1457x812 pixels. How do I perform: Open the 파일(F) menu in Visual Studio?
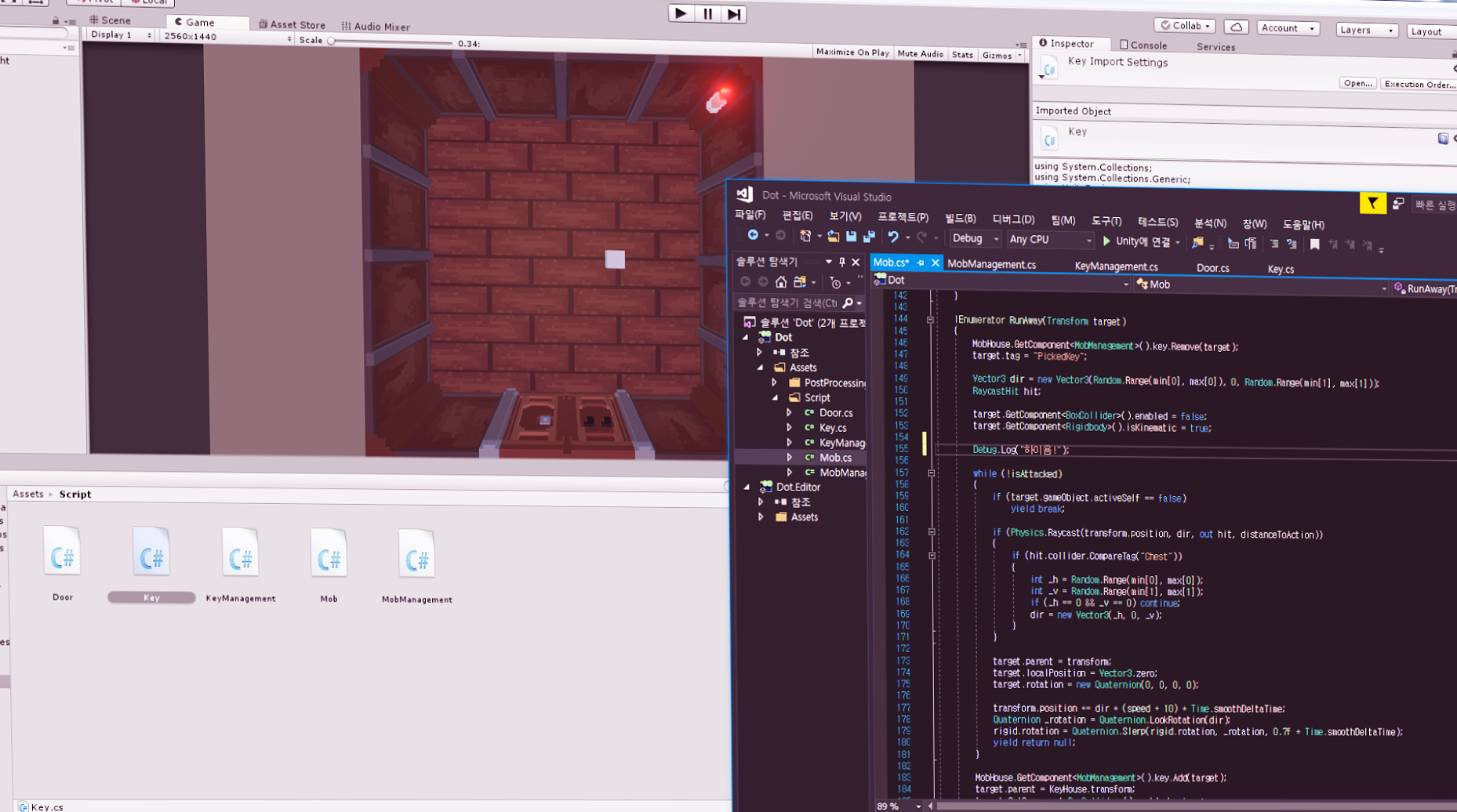click(x=750, y=215)
